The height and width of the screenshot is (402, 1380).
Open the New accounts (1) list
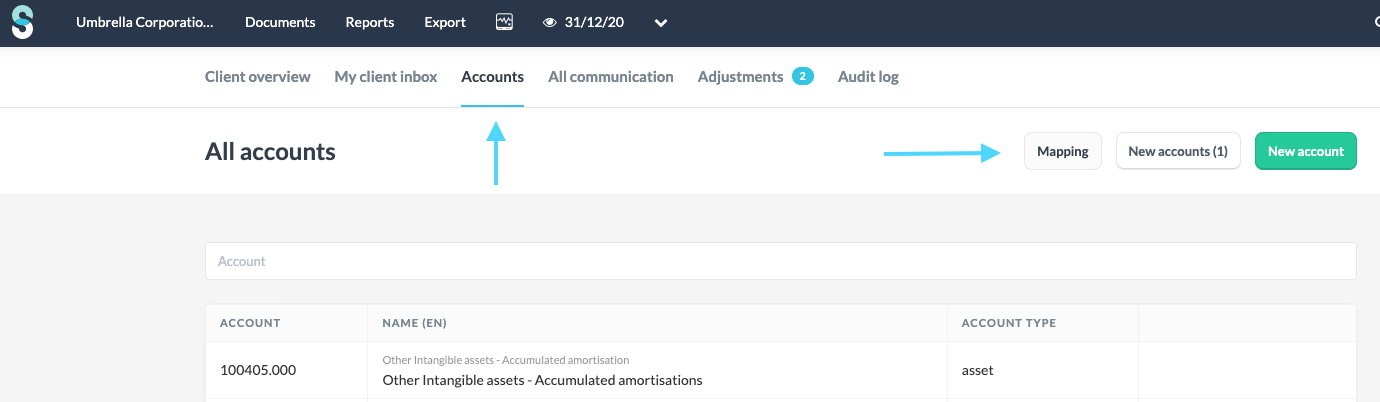(1178, 152)
